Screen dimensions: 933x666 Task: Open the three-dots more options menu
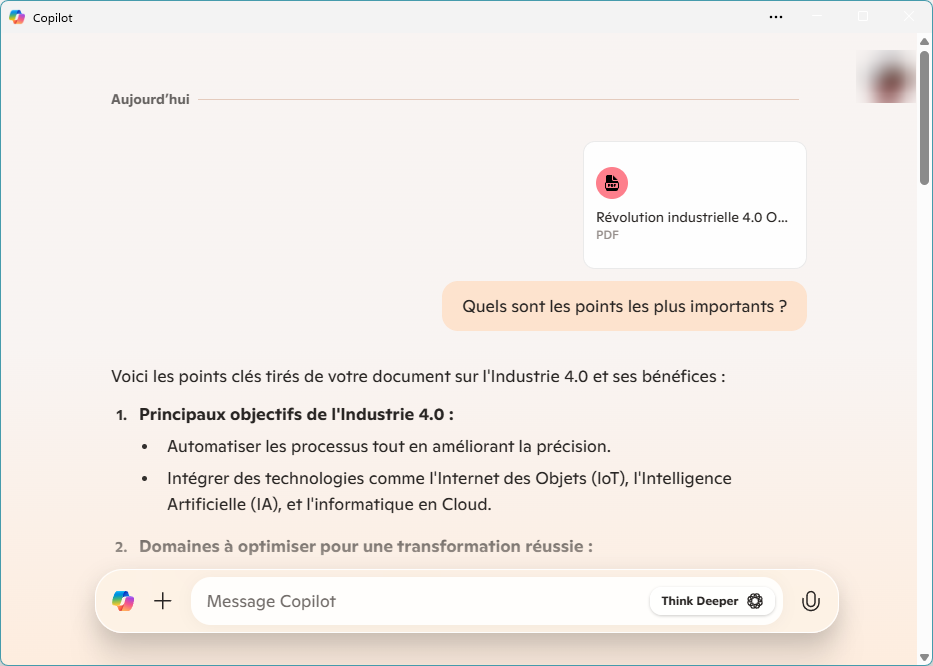[x=776, y=17]
